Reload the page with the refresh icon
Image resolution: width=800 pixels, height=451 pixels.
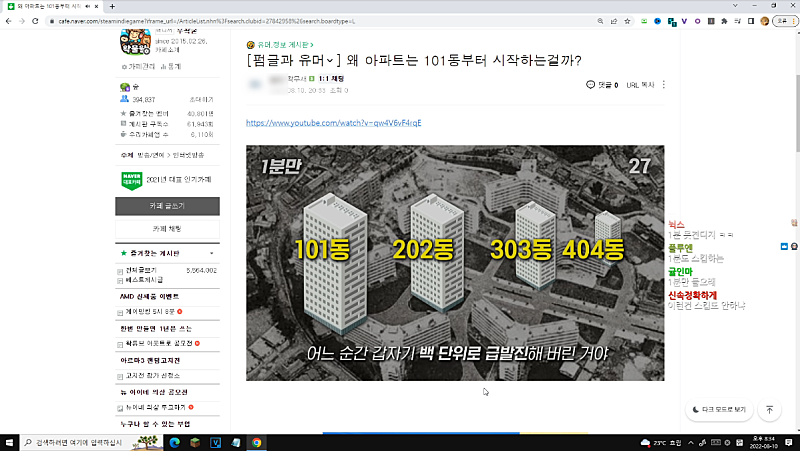tap(38, 19)
